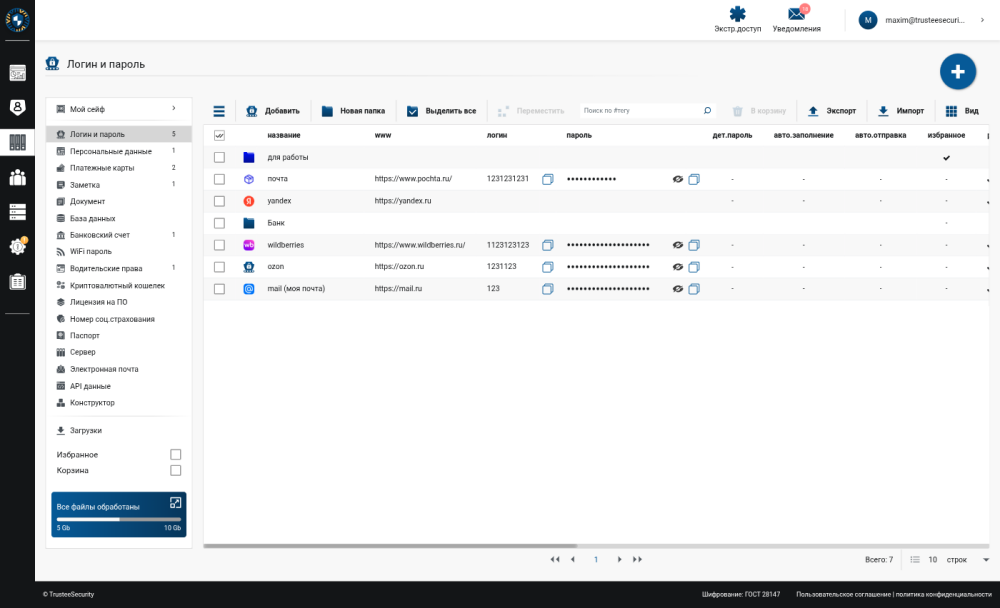This screenshot has width=1000, height=608.
Task: Open the user account menu for maxim
Action: click(925, 20)
